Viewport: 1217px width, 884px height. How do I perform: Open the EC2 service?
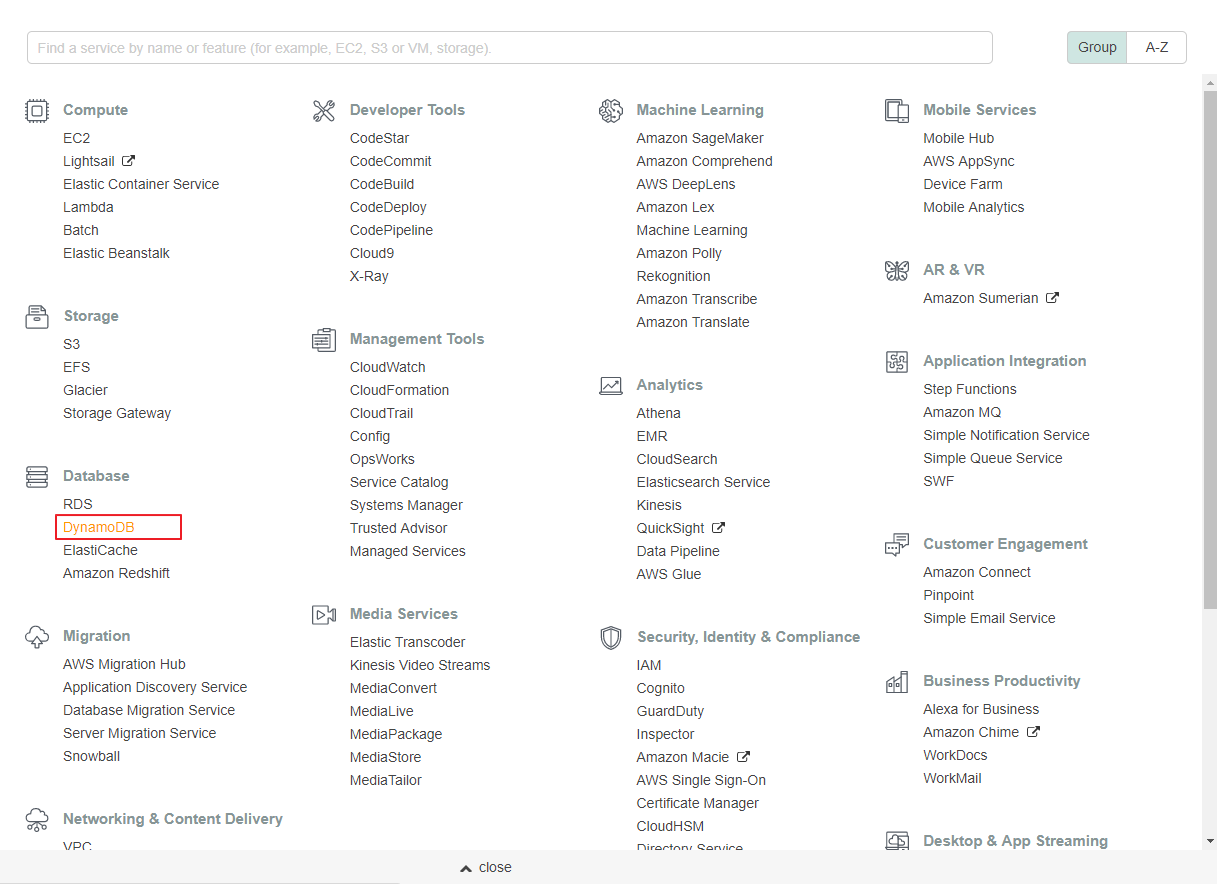click(x=77, y=138)
